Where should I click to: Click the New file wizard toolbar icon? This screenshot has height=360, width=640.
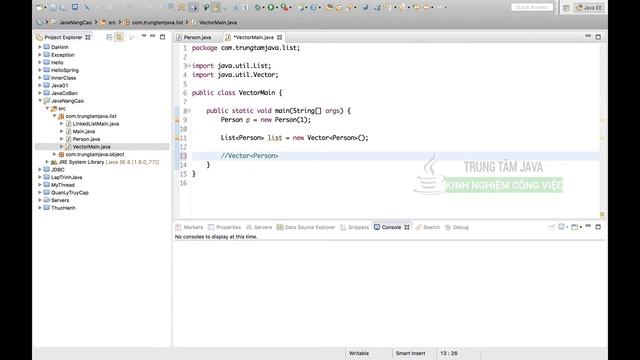40,7
